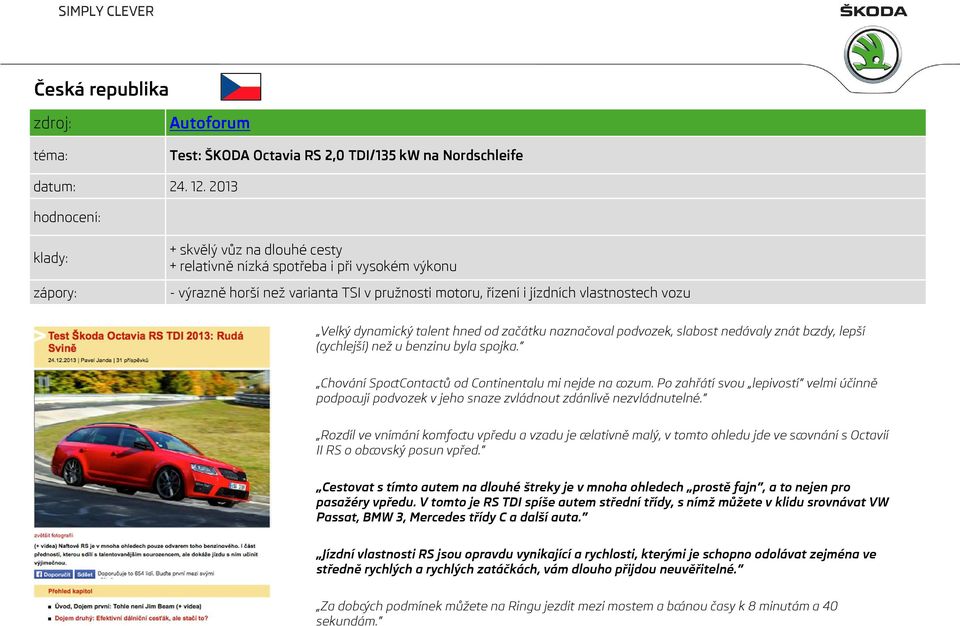Click the quote about 'Chování SportContactů od Continentalu'
This screenshot has height=626, width=960.
click(x=596, y=391)
